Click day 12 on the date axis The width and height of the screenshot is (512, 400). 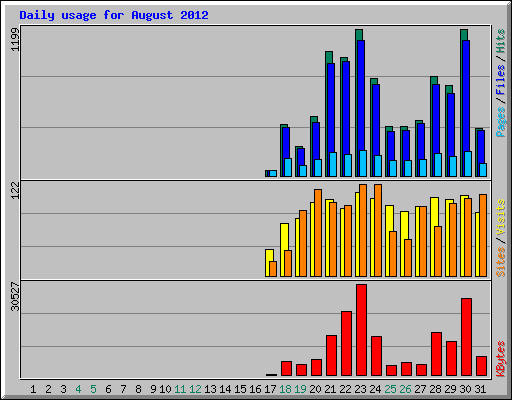pyautogui.click(x=195, y=389)
